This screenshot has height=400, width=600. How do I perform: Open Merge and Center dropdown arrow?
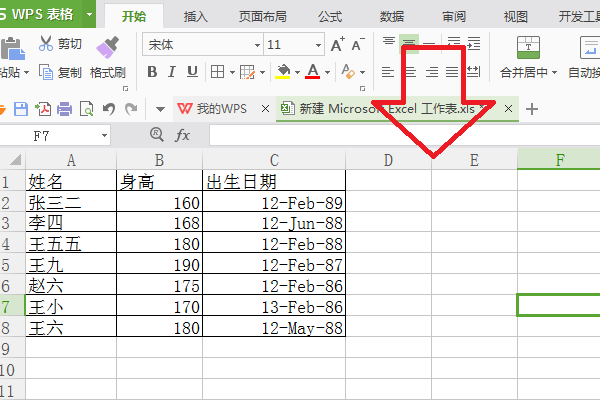554,72
